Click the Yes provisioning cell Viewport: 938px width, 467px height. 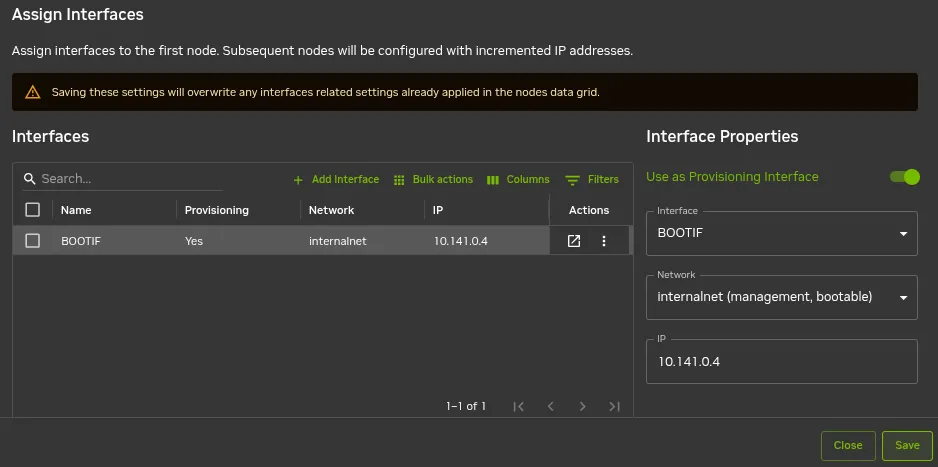[194, 241]
